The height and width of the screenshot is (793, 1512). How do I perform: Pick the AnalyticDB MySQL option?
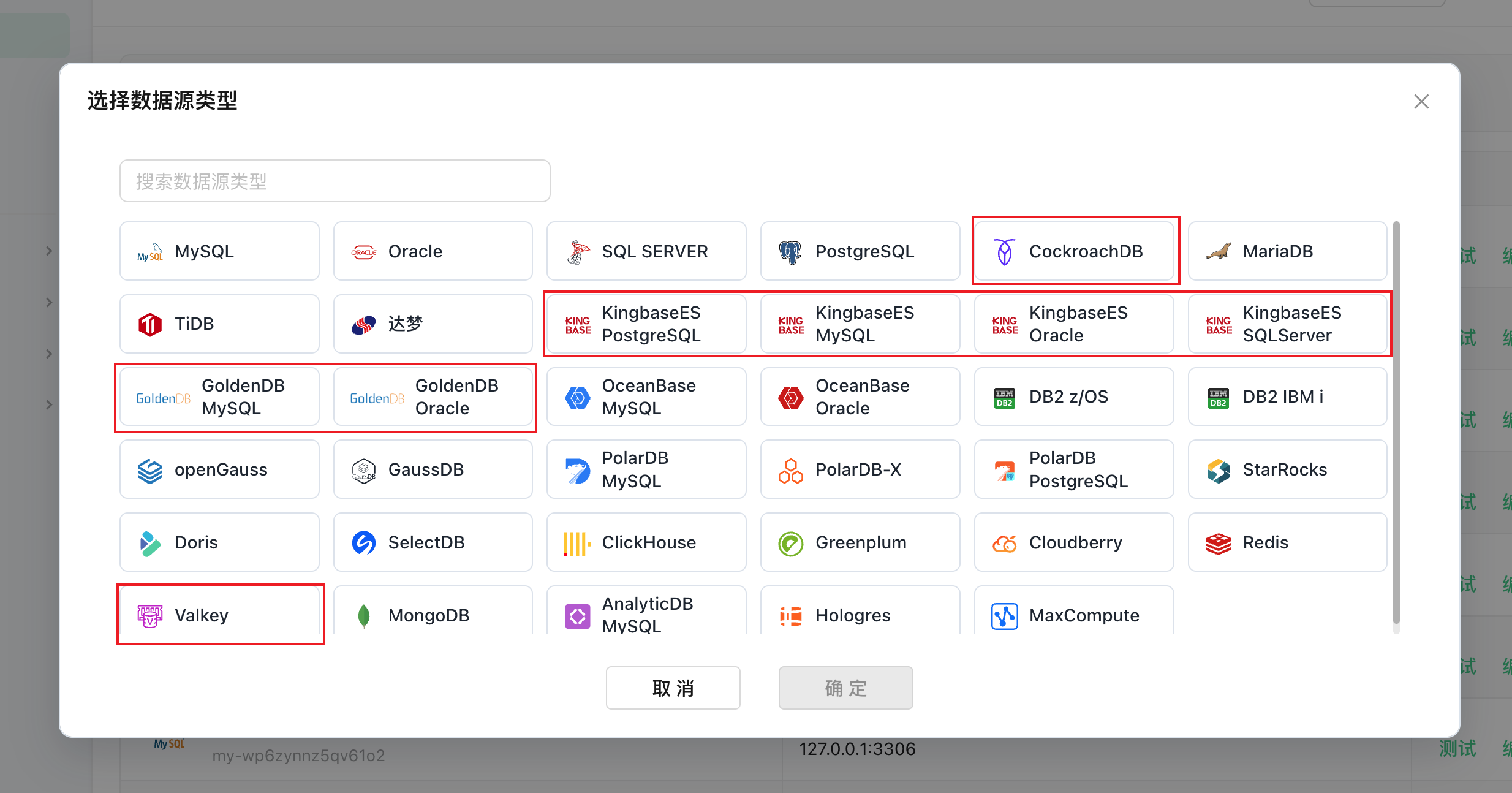pyautogui.click(x=646, y=610)
